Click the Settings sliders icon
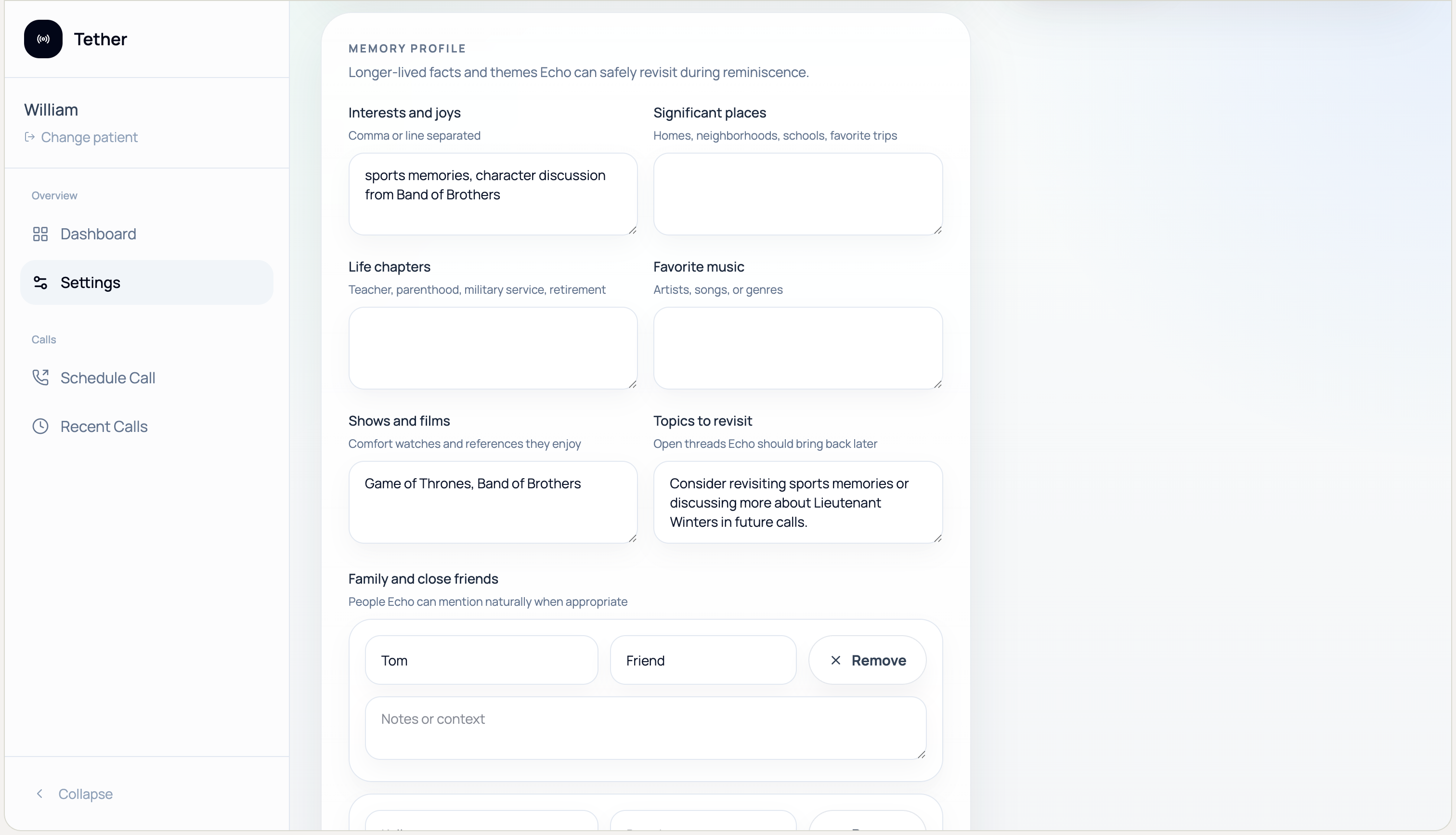Image resolution: width=1456 pixels, height=835 pixels. click(x=40, y=283)
